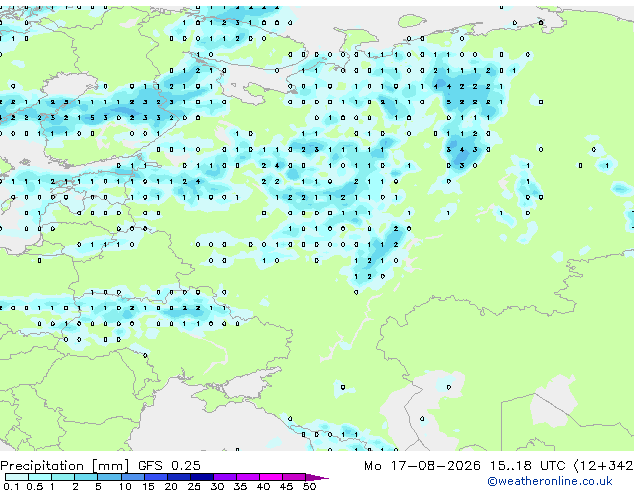Click the '15..18 UTC' time range text
This screenshot has width=634, height=490.
[x=527, y=466]
